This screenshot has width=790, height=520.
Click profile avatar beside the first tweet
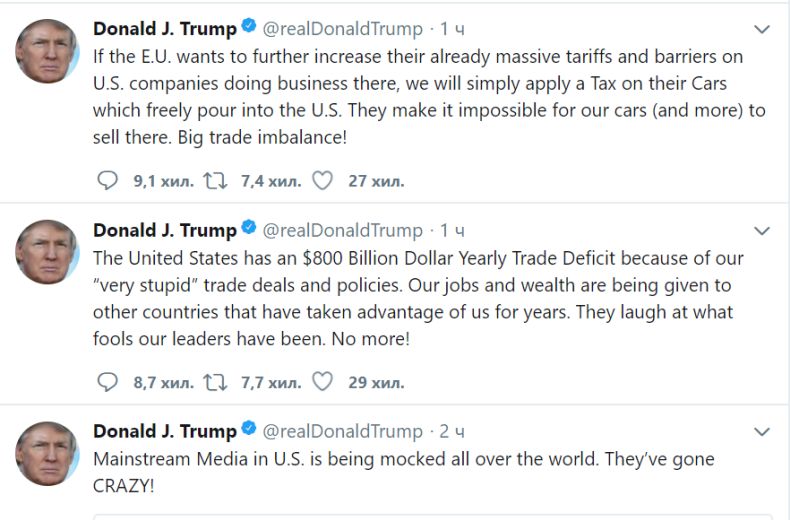tap(46, 51)
